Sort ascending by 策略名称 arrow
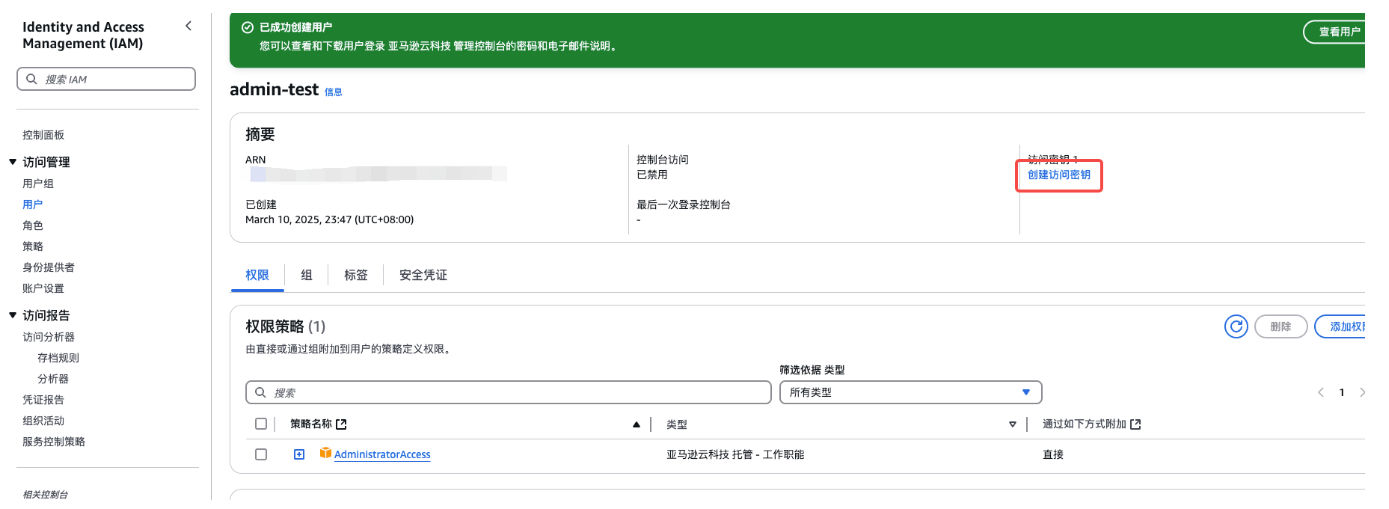 636,424
